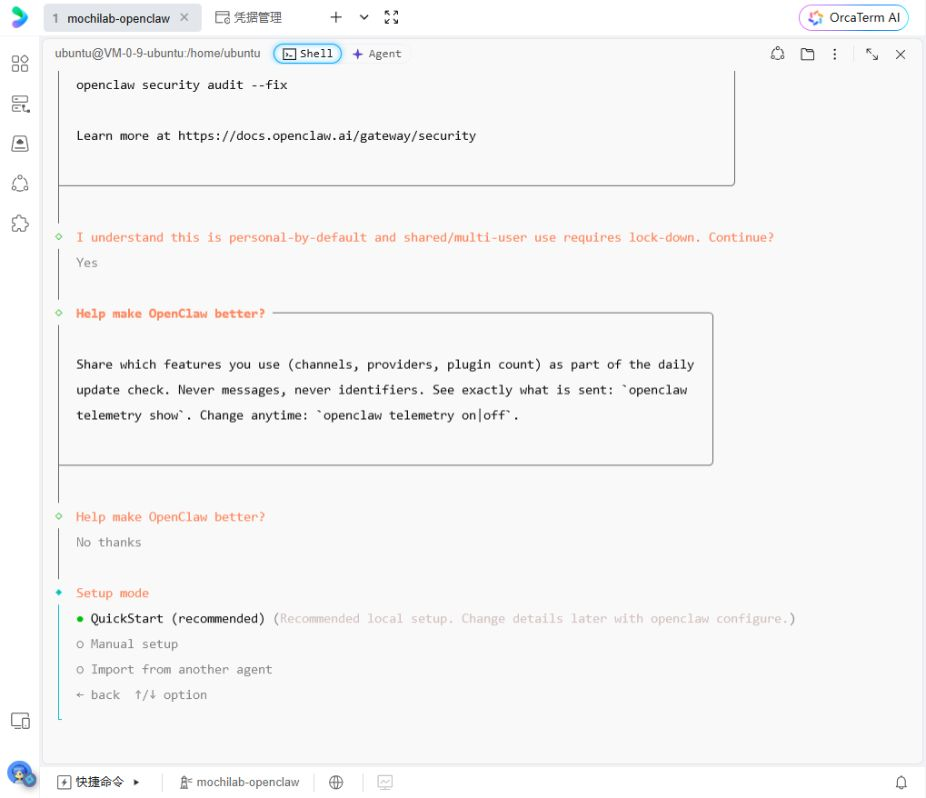Click the 'No thanks' answer text

(109, 542)
